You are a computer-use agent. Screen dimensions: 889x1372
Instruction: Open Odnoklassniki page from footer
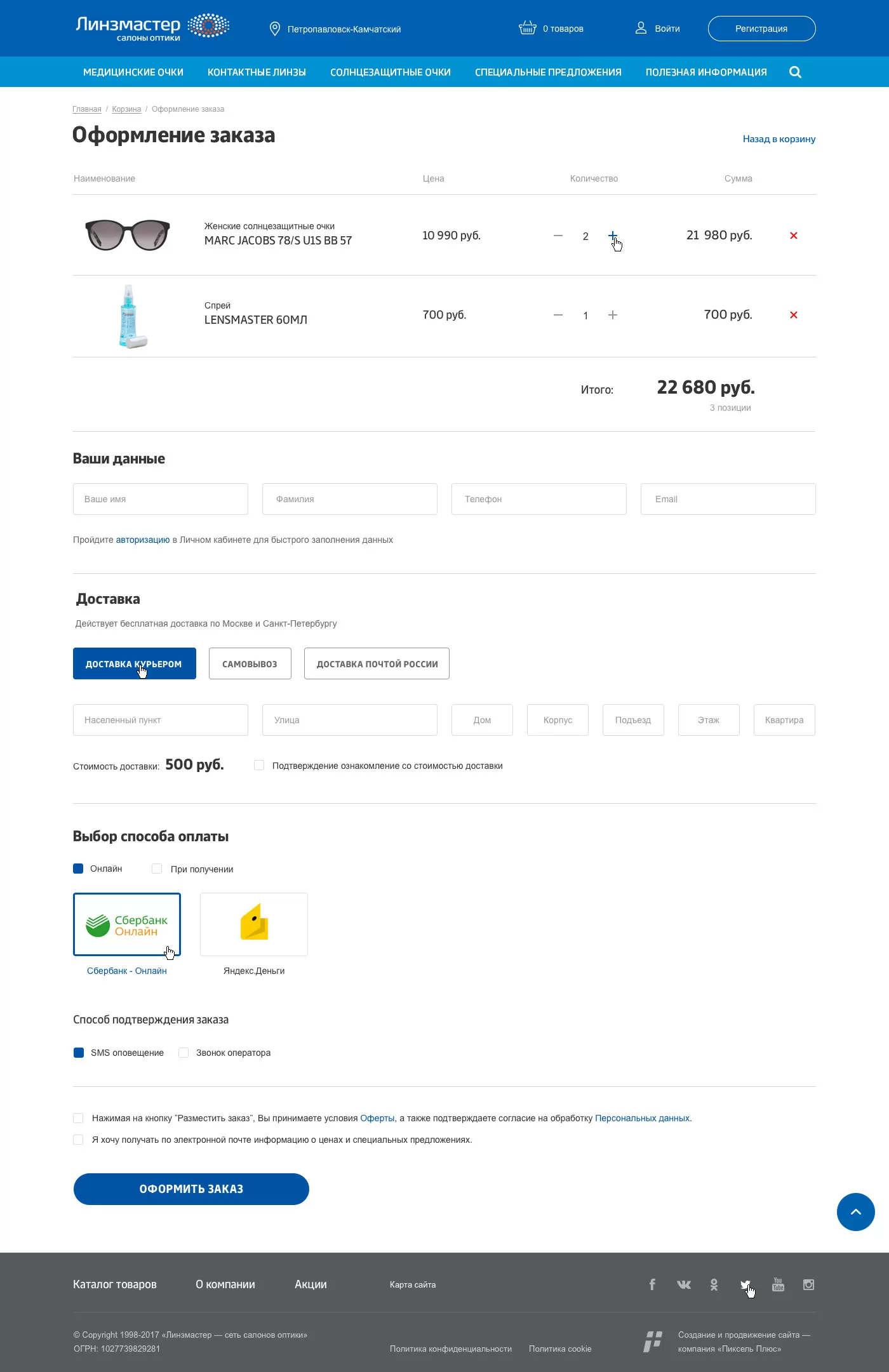[x=714, y=1284]
